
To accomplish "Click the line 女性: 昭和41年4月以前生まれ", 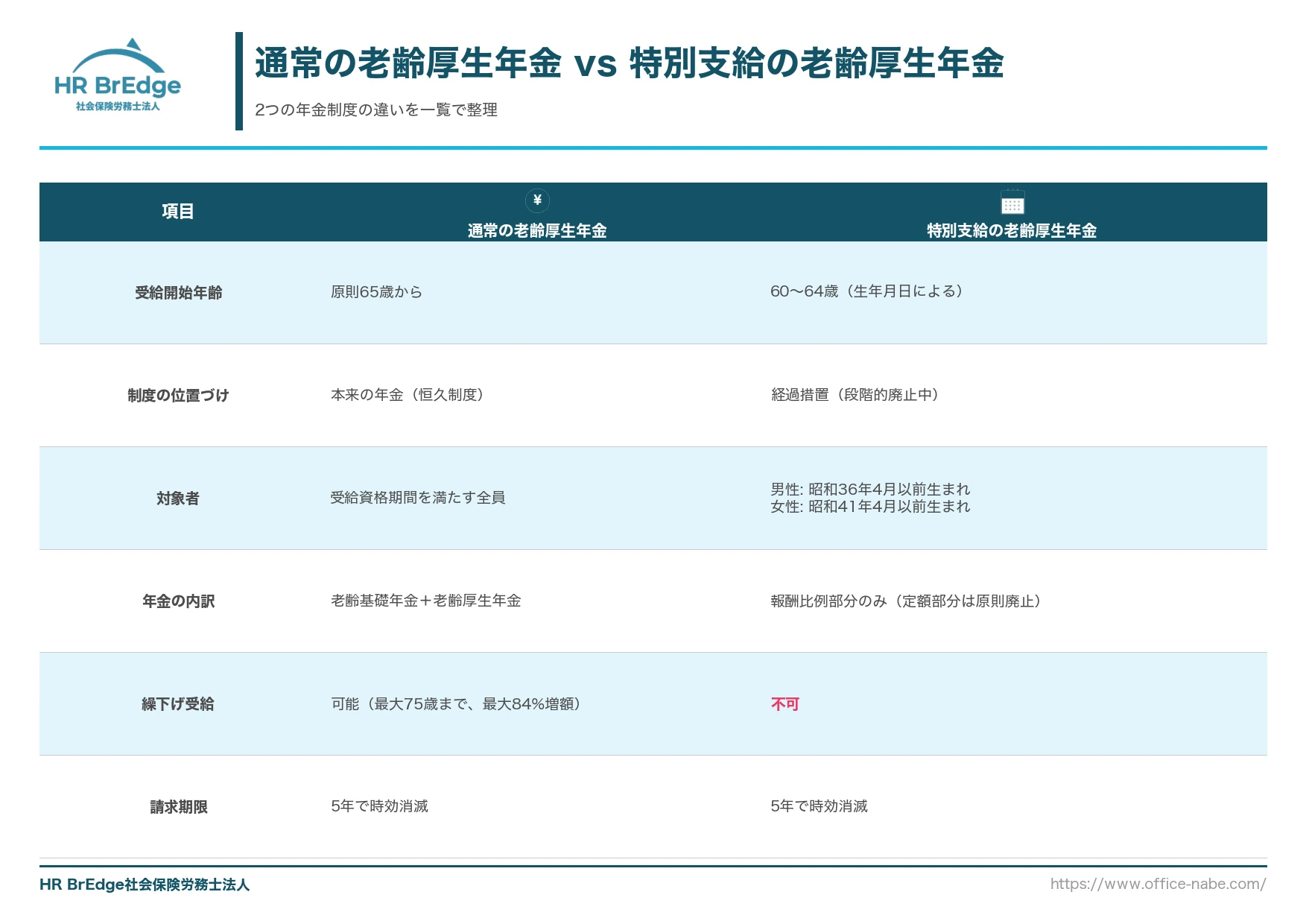I will pos(870,507).
